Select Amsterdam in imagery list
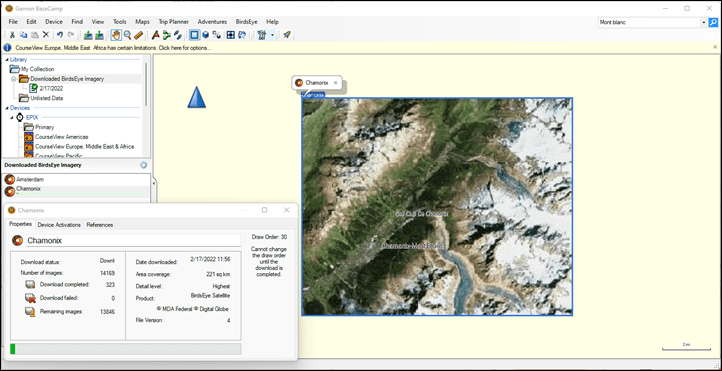 (x=76, y=180)
